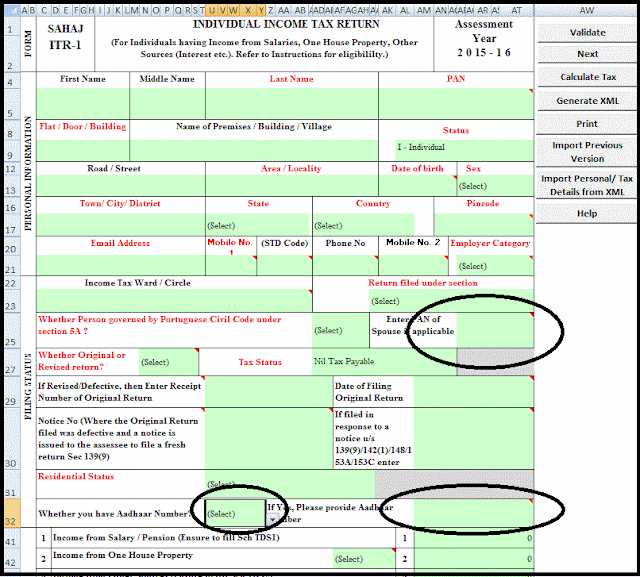Select the Sex dropdown cell
The height and width of the screenshot is (577, 640).
click(x=495, y=186)
